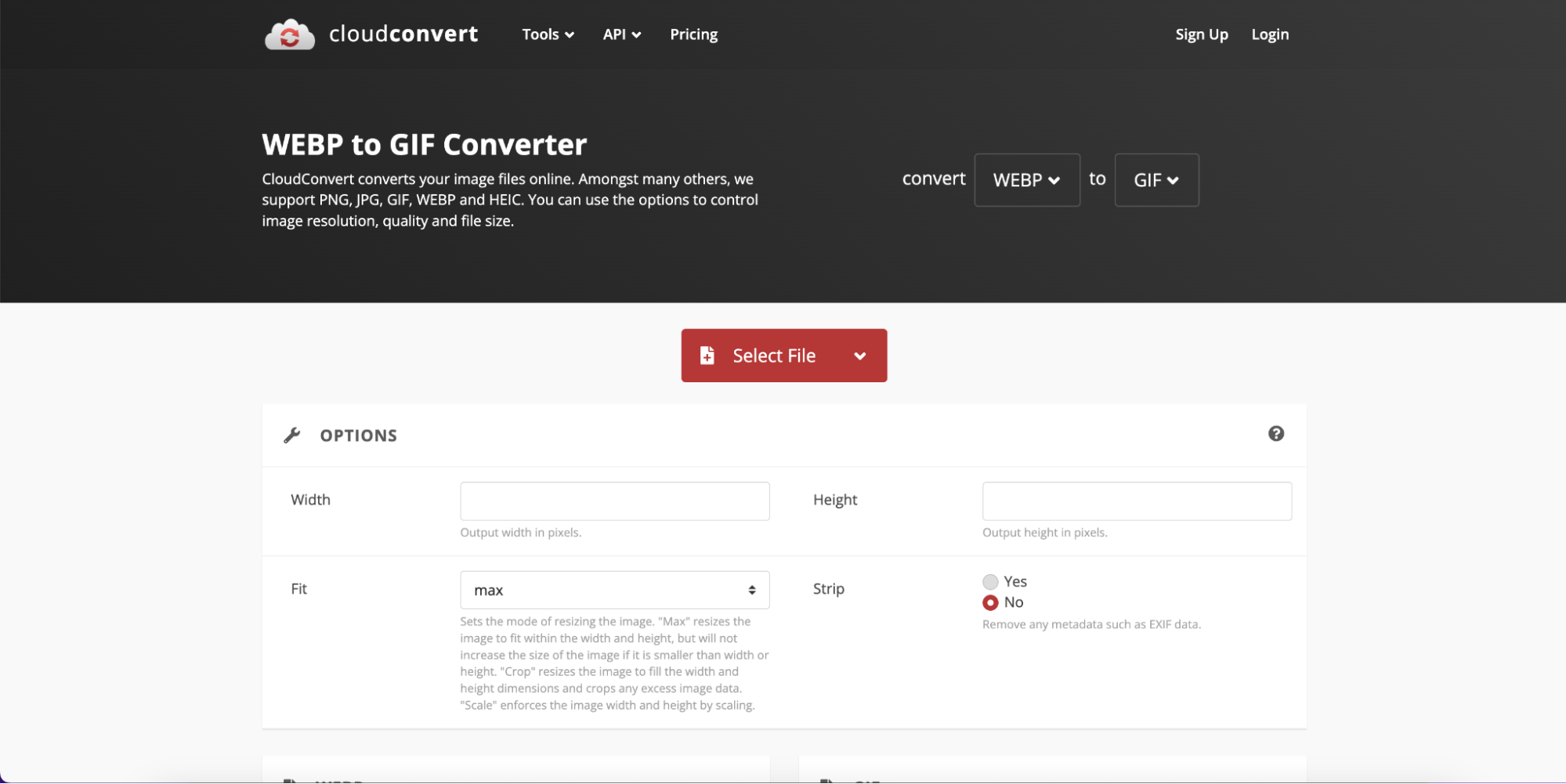Click the 'convert' label text
This screenshot has width=1566, height=784.
tap(934, 179)
